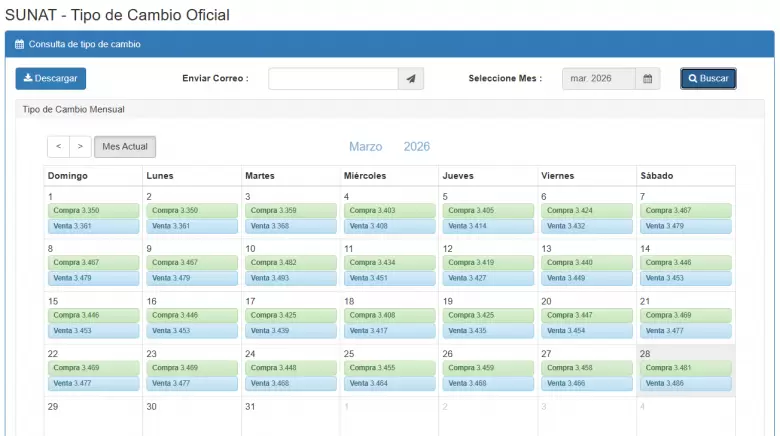
Task: Select Compra 3.350 on March 1
Action: click(93, 211)
